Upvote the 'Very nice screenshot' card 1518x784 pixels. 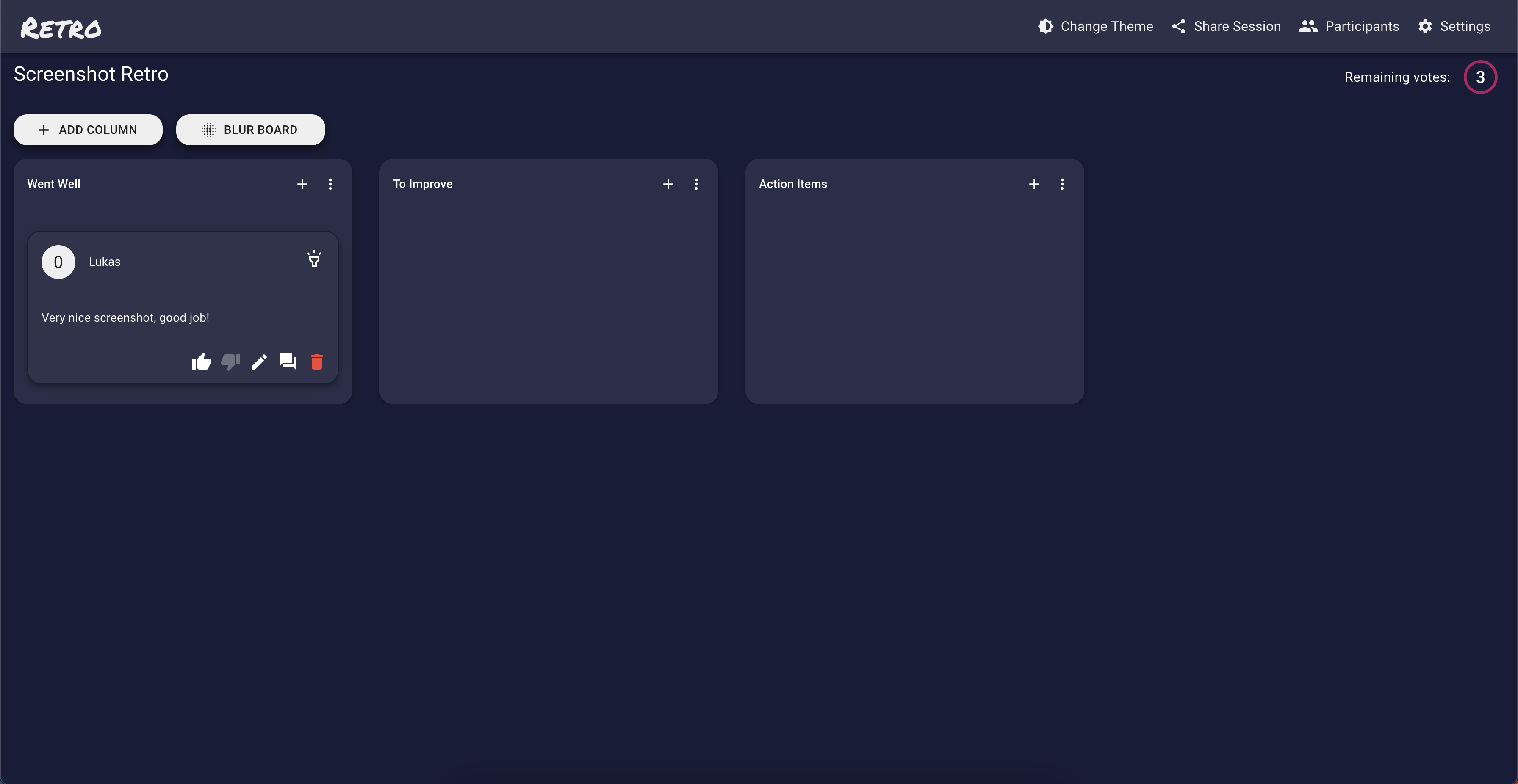202,362
